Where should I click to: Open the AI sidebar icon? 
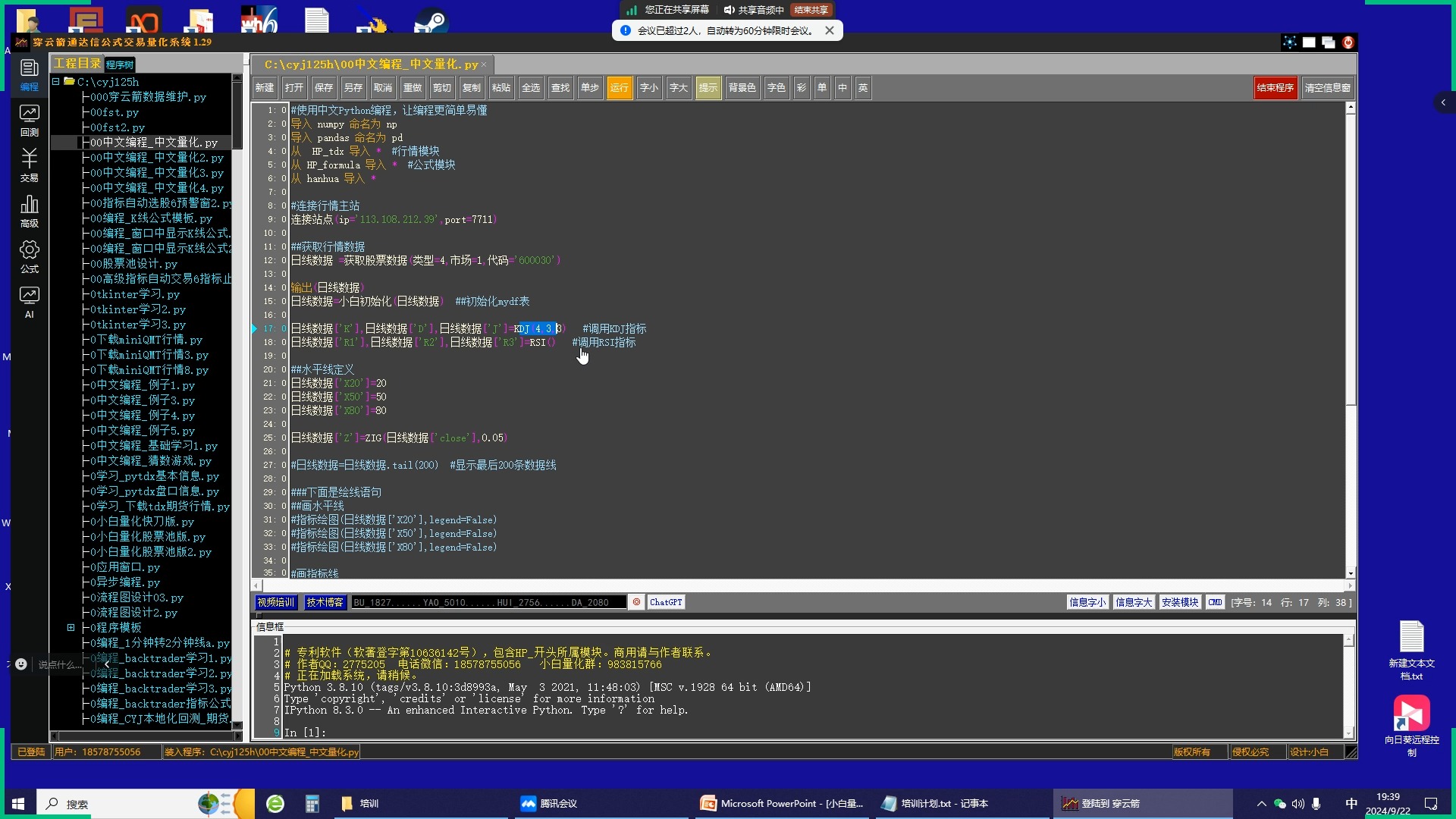click(x=29, y=302)
